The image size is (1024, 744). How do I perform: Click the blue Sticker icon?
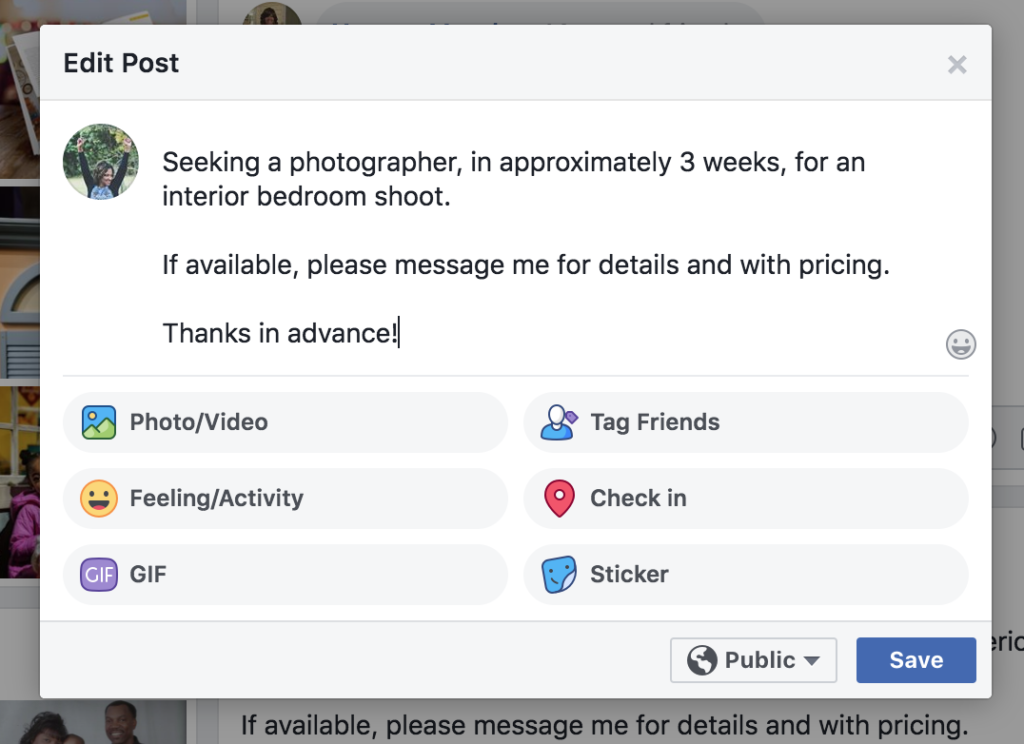tap(559, 574)
